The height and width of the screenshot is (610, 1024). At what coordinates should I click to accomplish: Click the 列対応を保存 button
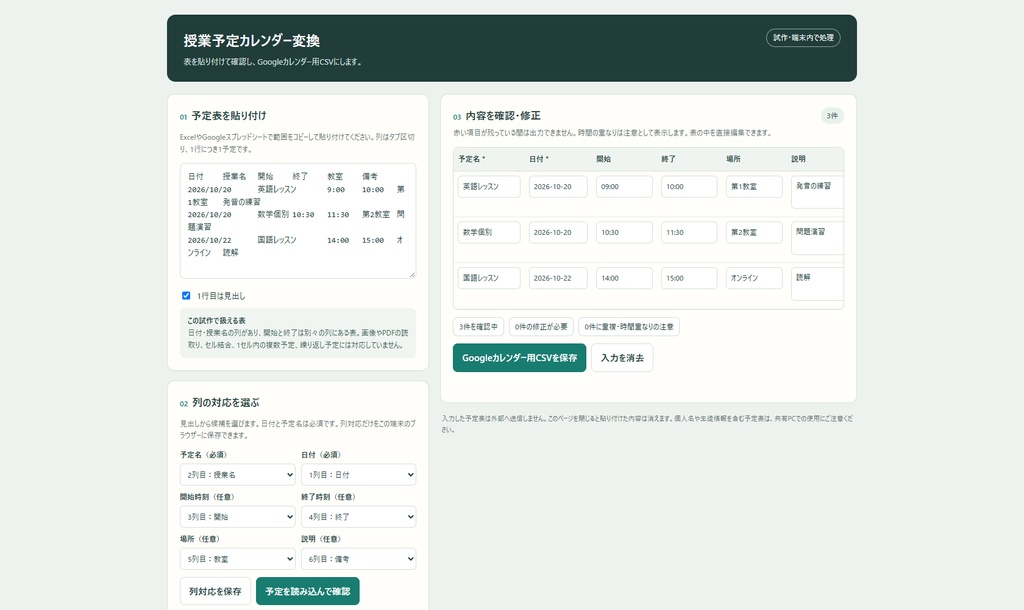216,591
